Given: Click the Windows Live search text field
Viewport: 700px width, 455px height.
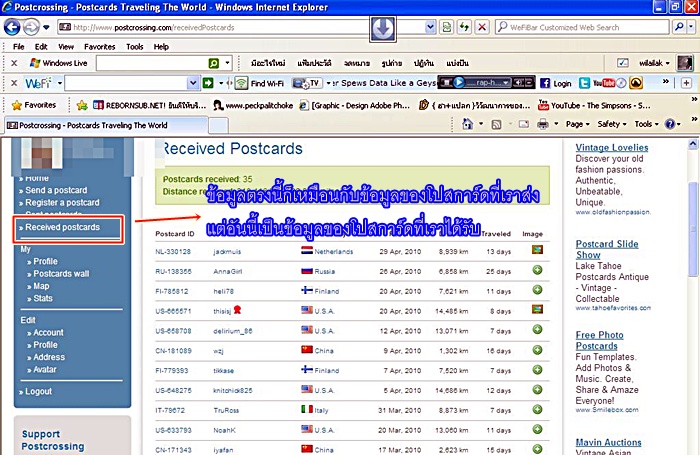Looking at the screenshot, I should 152,63.
